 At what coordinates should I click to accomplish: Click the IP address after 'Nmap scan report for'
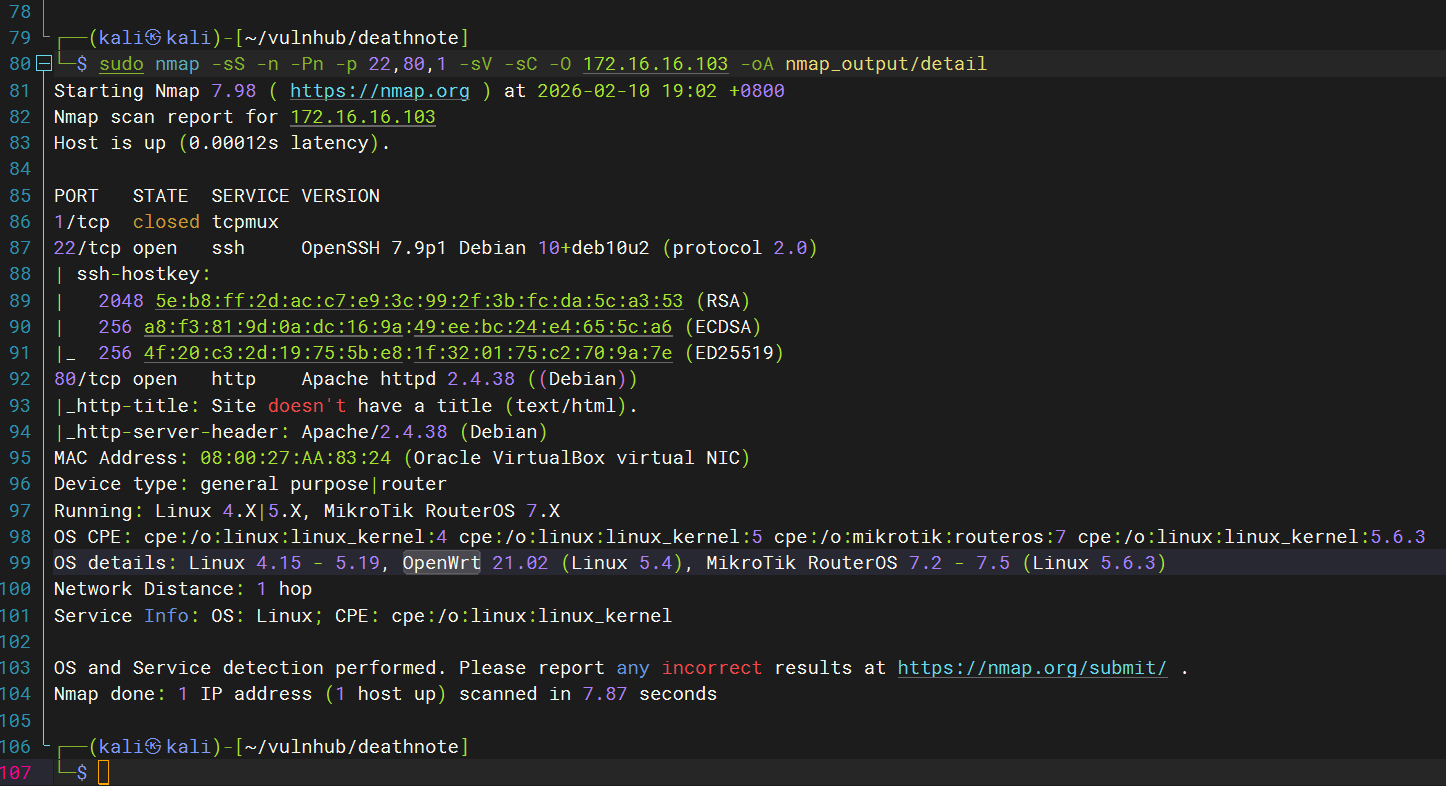363,117
